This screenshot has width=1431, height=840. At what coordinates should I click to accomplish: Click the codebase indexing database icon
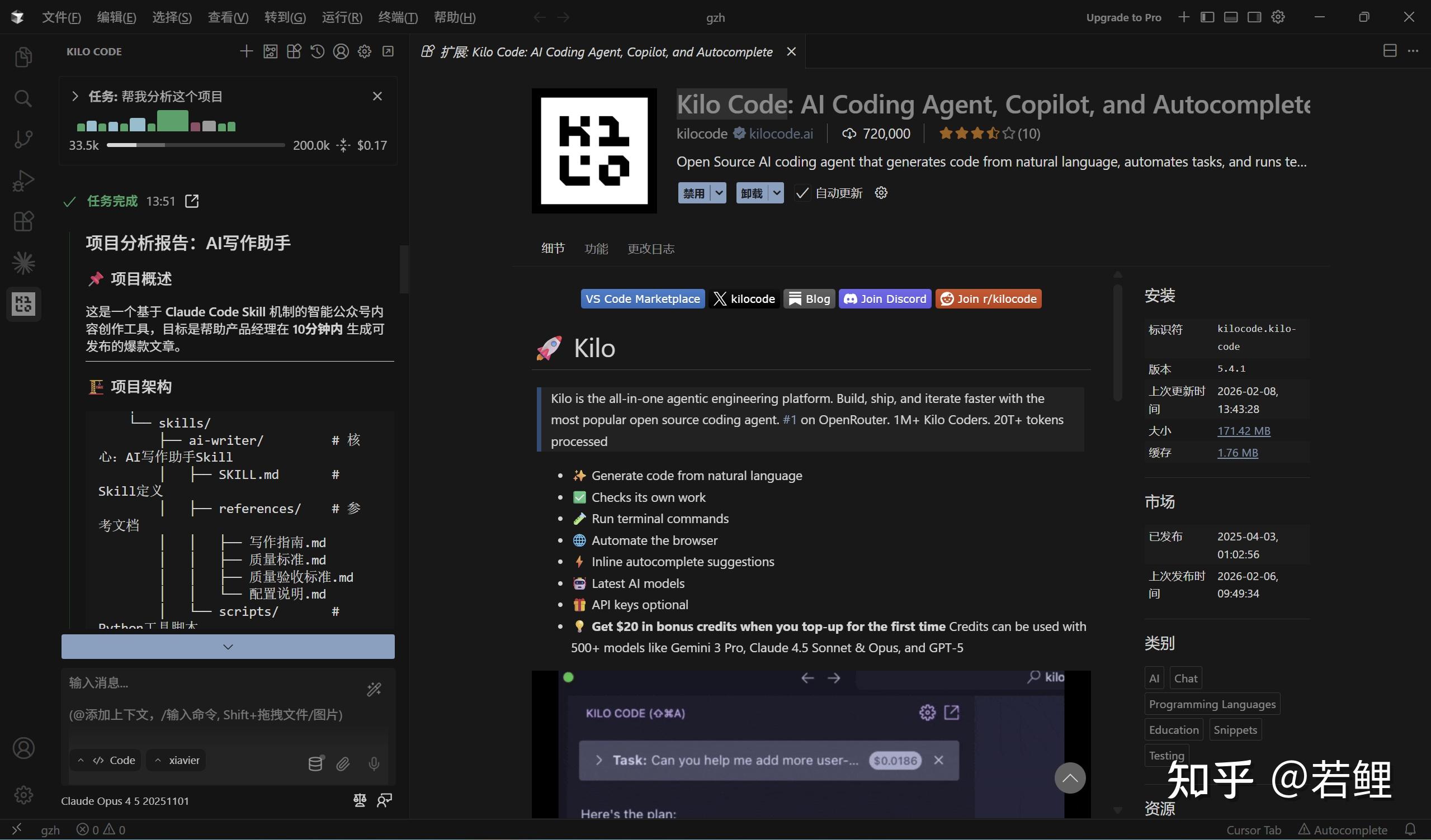pos(316,763)
